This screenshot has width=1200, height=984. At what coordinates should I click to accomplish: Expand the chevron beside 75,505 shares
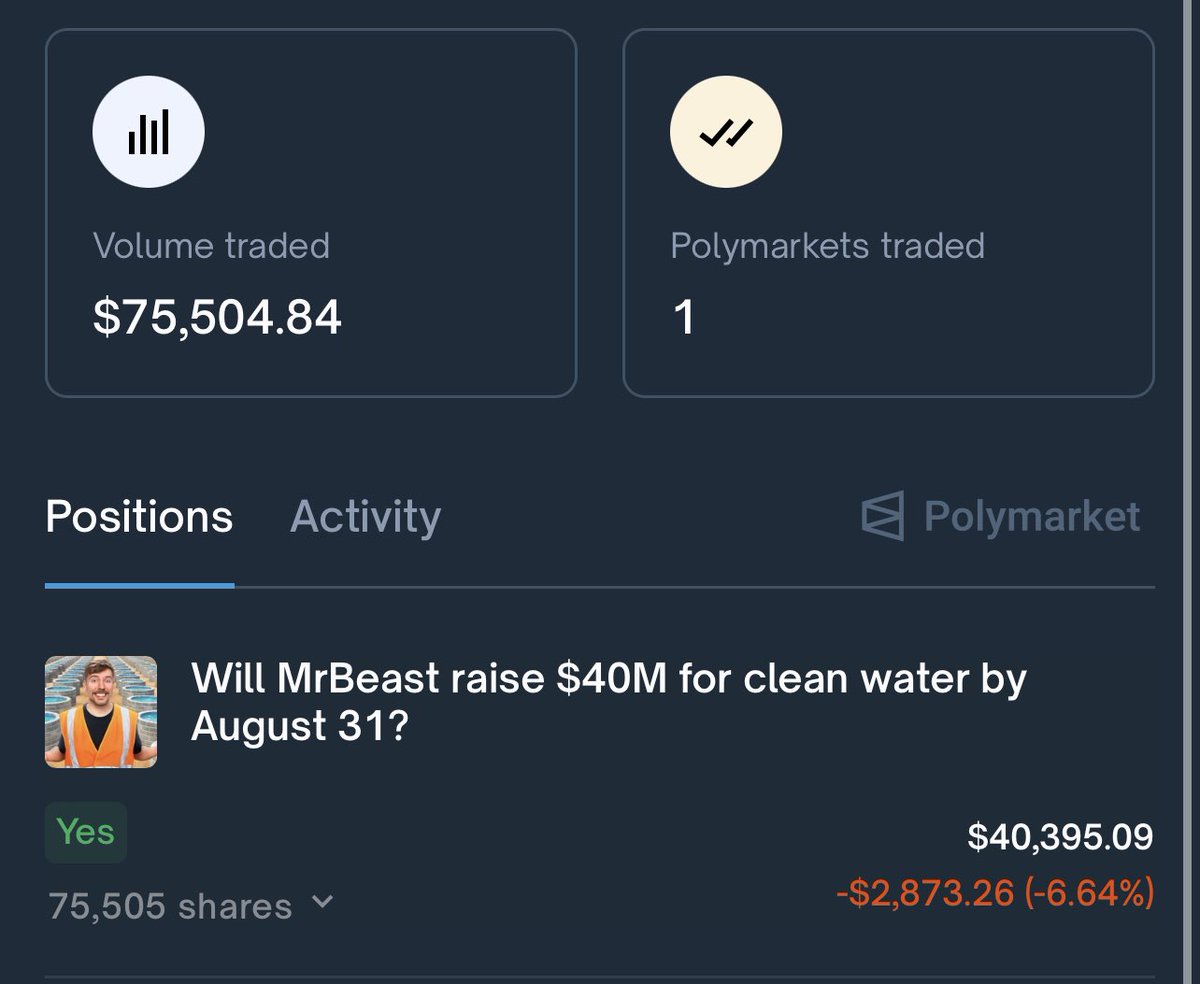322,901
